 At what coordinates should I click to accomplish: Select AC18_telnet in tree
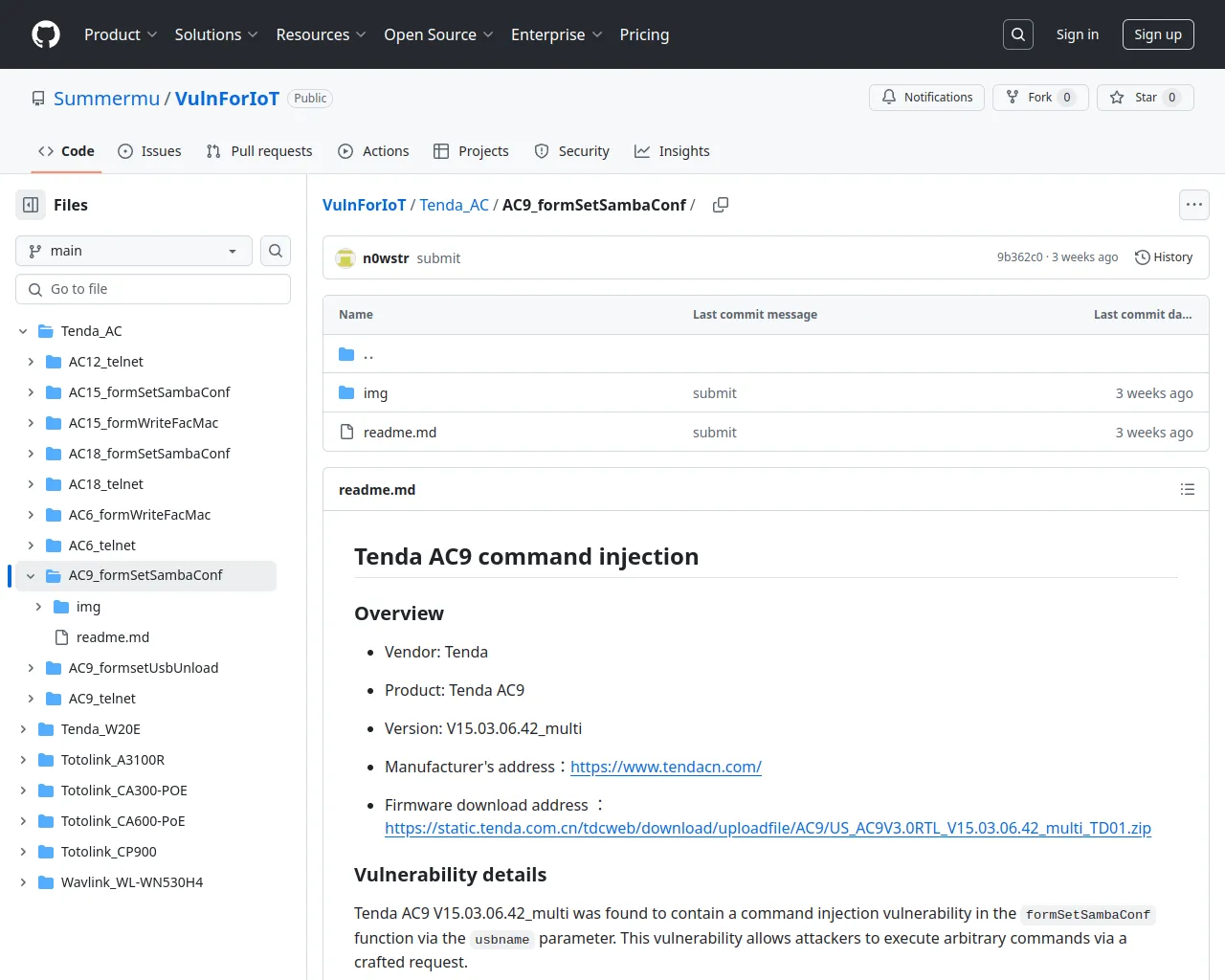(106, 484)
